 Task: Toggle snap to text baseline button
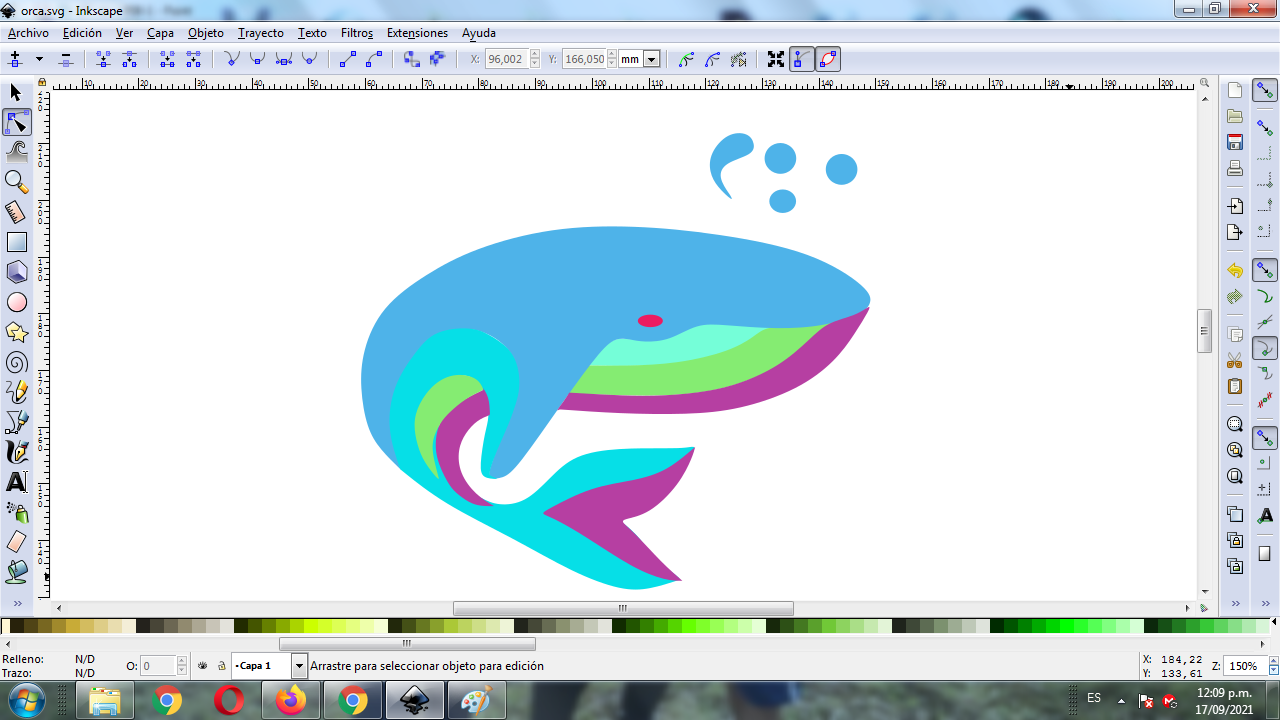pyautogui.click(x=1265, y=514)
